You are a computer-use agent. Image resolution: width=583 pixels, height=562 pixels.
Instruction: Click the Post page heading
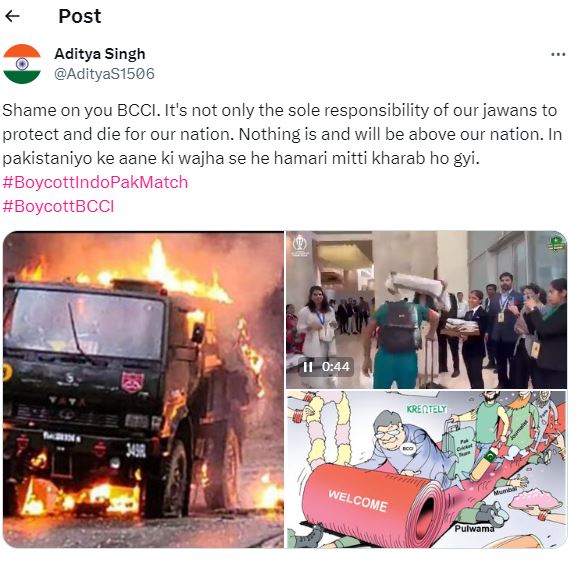tap(80, 16)
